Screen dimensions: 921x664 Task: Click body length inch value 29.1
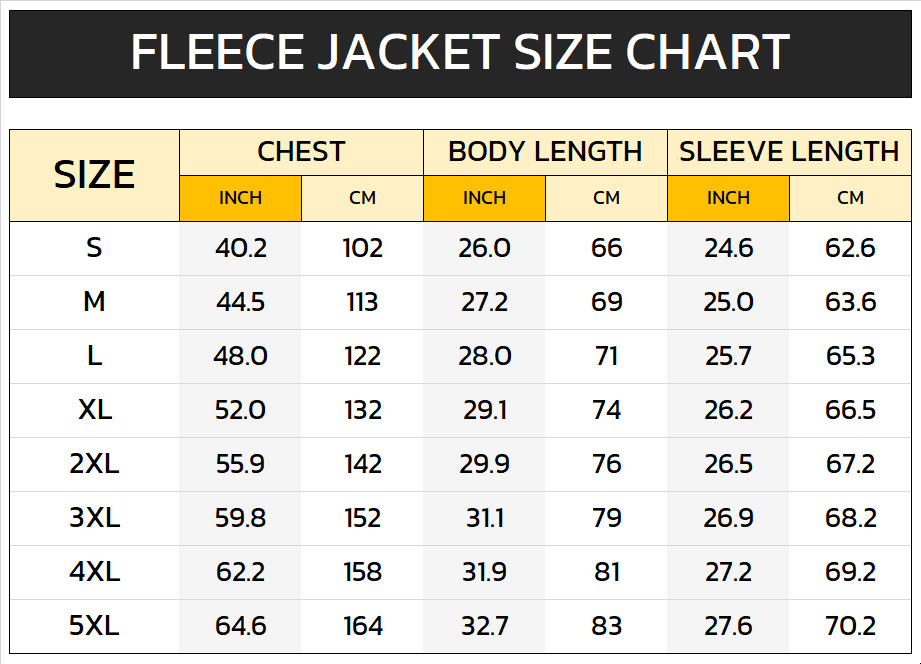point(484,410)
